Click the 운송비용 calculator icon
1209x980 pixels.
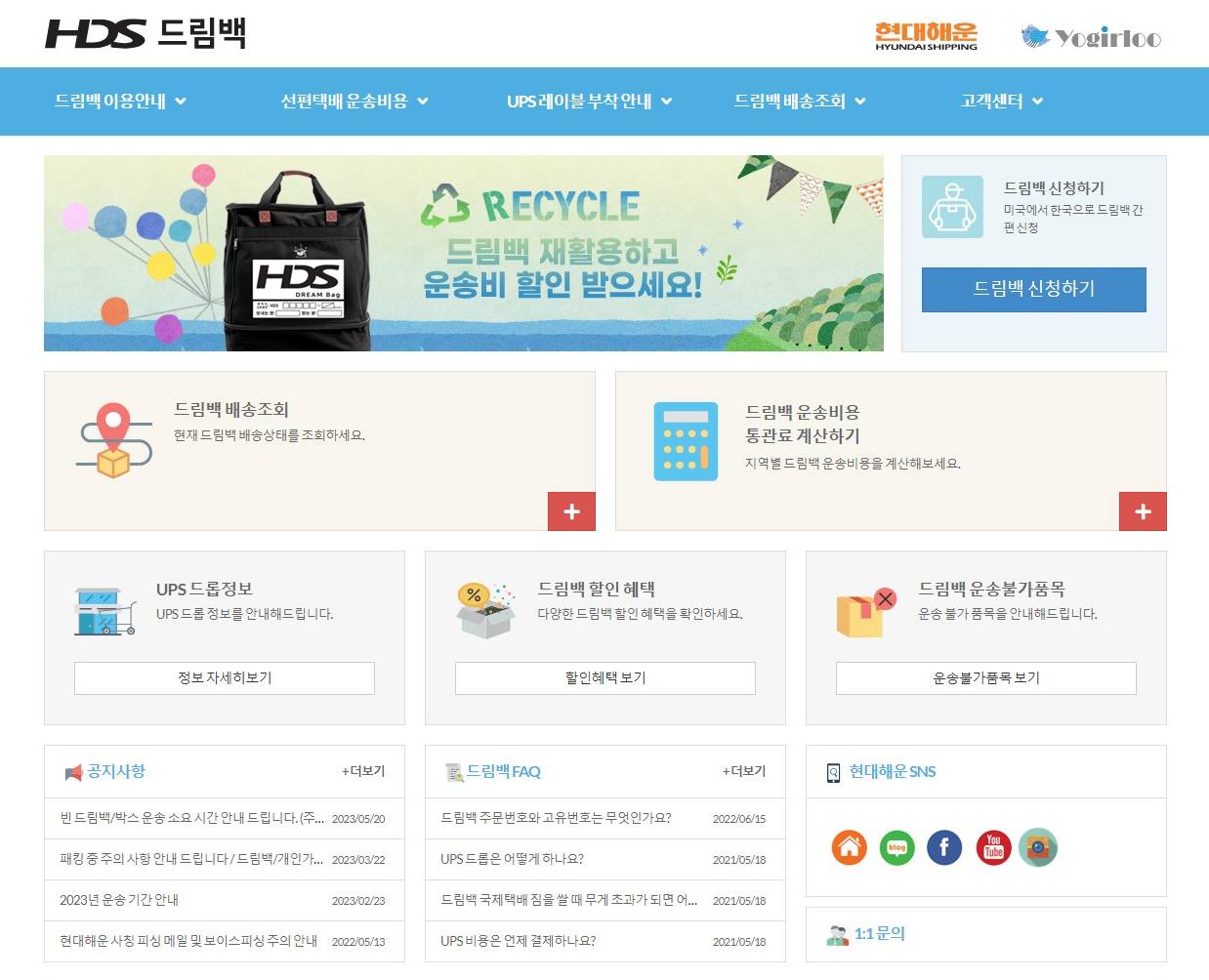click(686, 441)
